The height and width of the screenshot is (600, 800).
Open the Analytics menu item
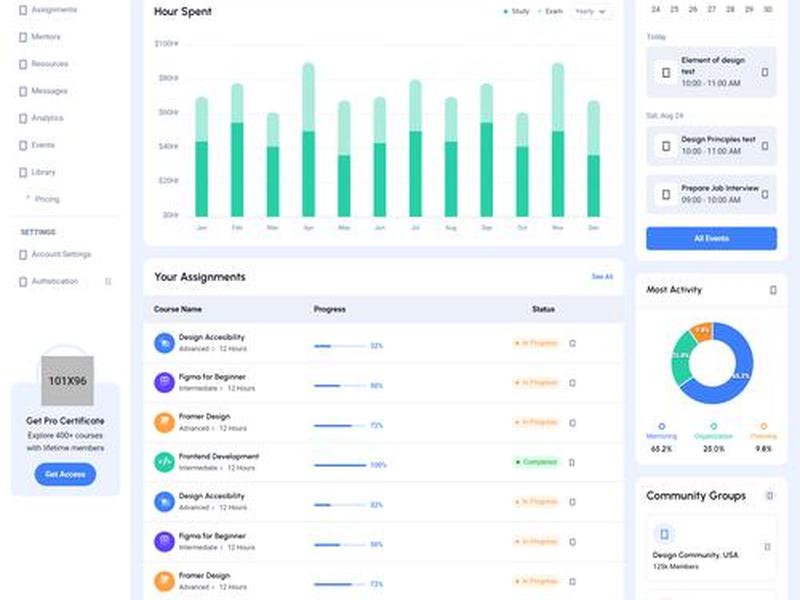(x=47, y=118)
